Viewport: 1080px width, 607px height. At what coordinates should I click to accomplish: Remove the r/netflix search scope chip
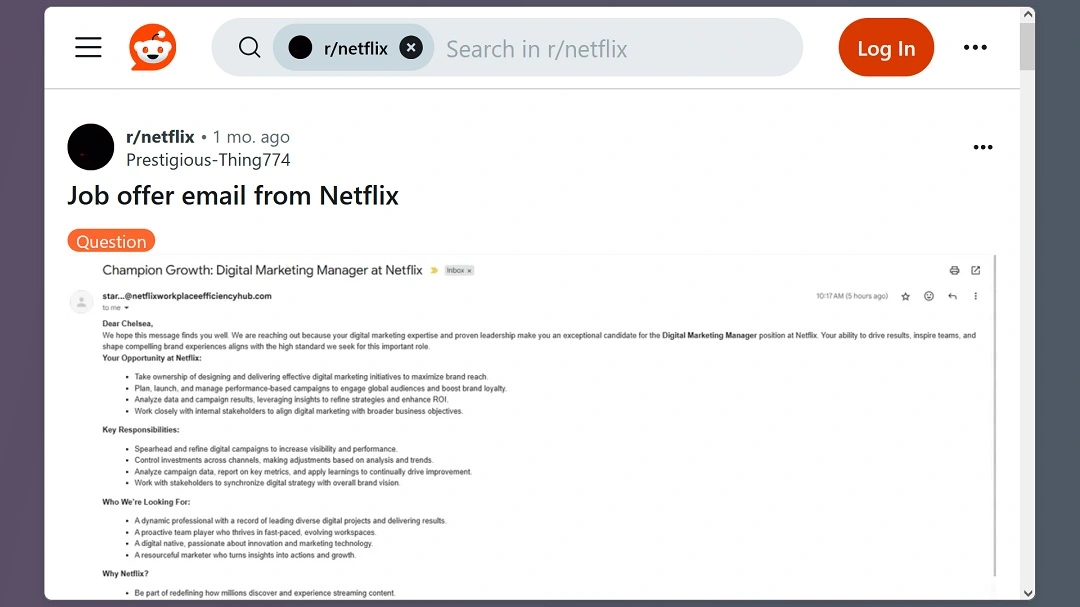411,48
